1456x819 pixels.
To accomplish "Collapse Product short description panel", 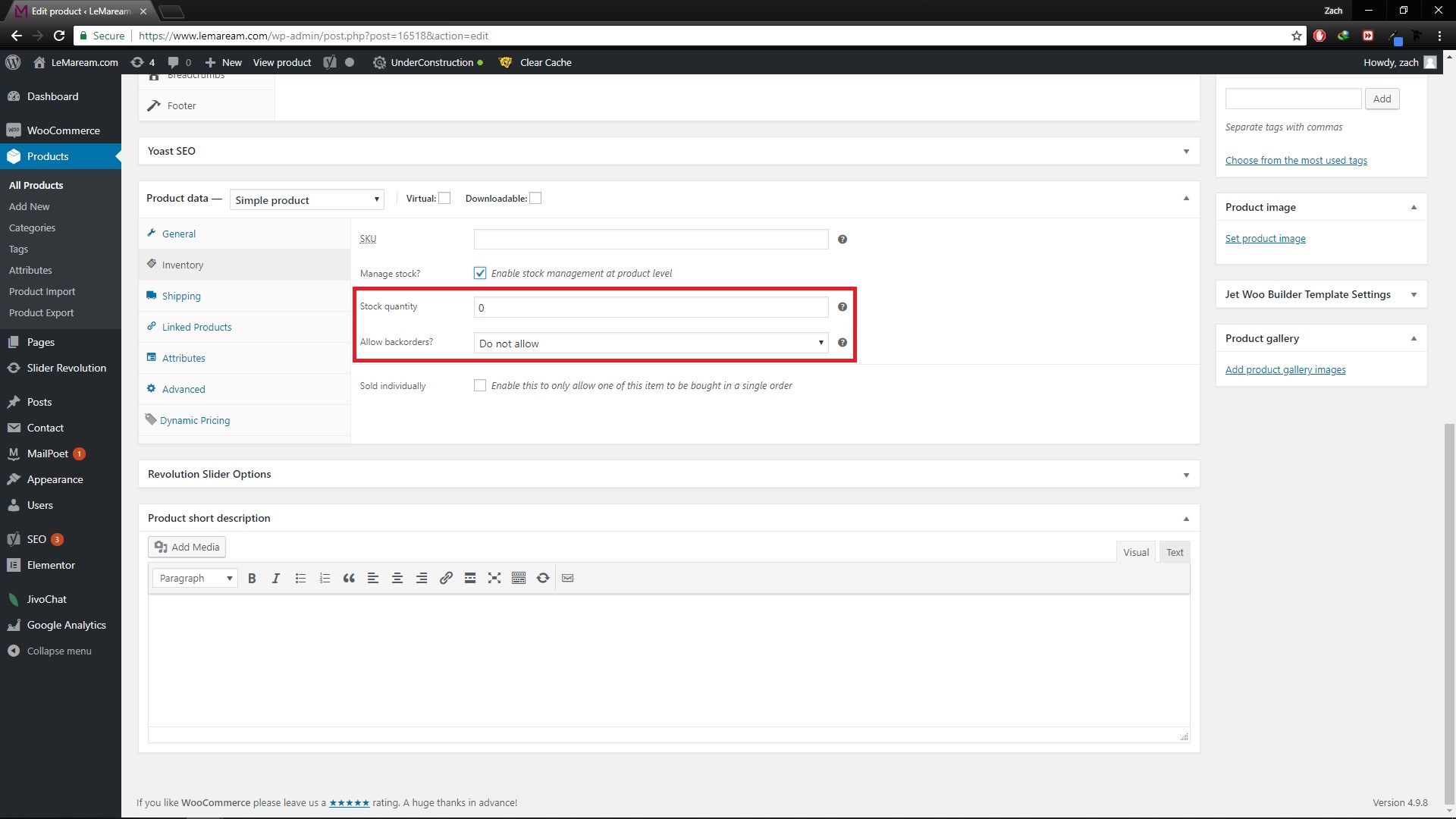I will [1186, 519].
